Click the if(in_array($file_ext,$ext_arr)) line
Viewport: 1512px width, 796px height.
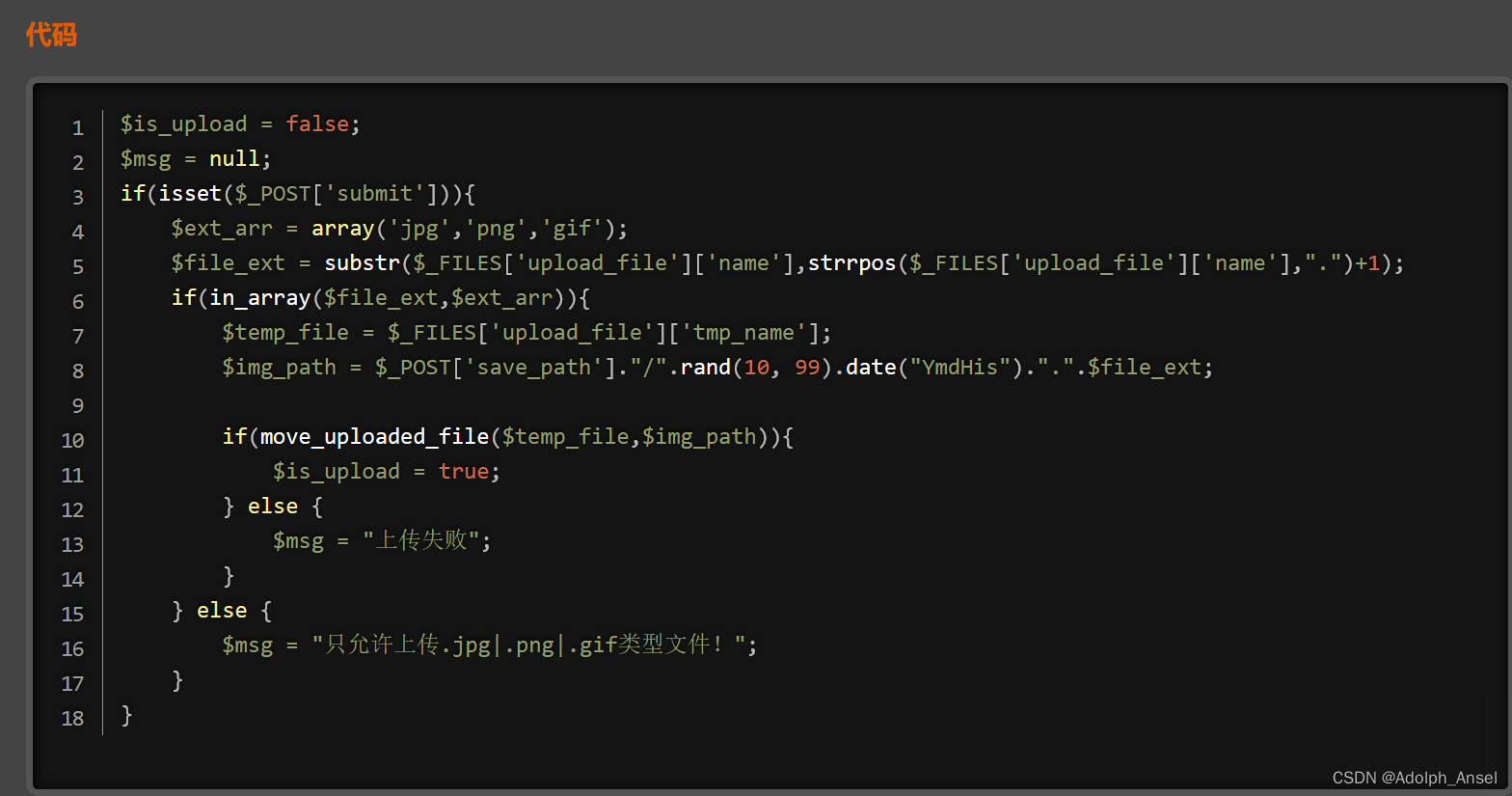point(381,298)
